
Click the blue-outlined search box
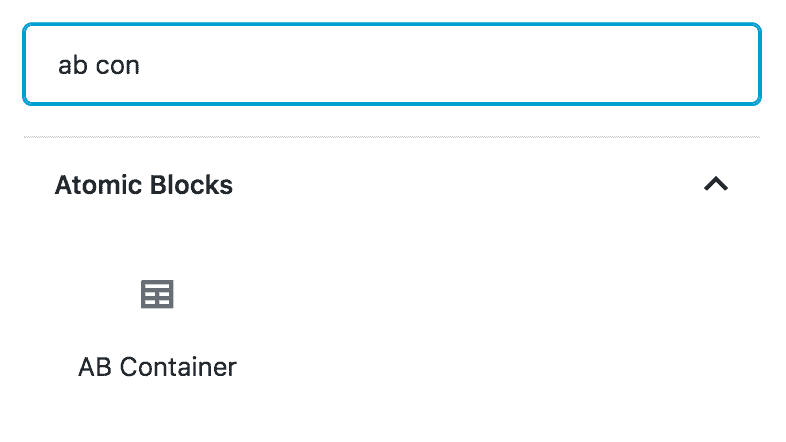[392, 64]
